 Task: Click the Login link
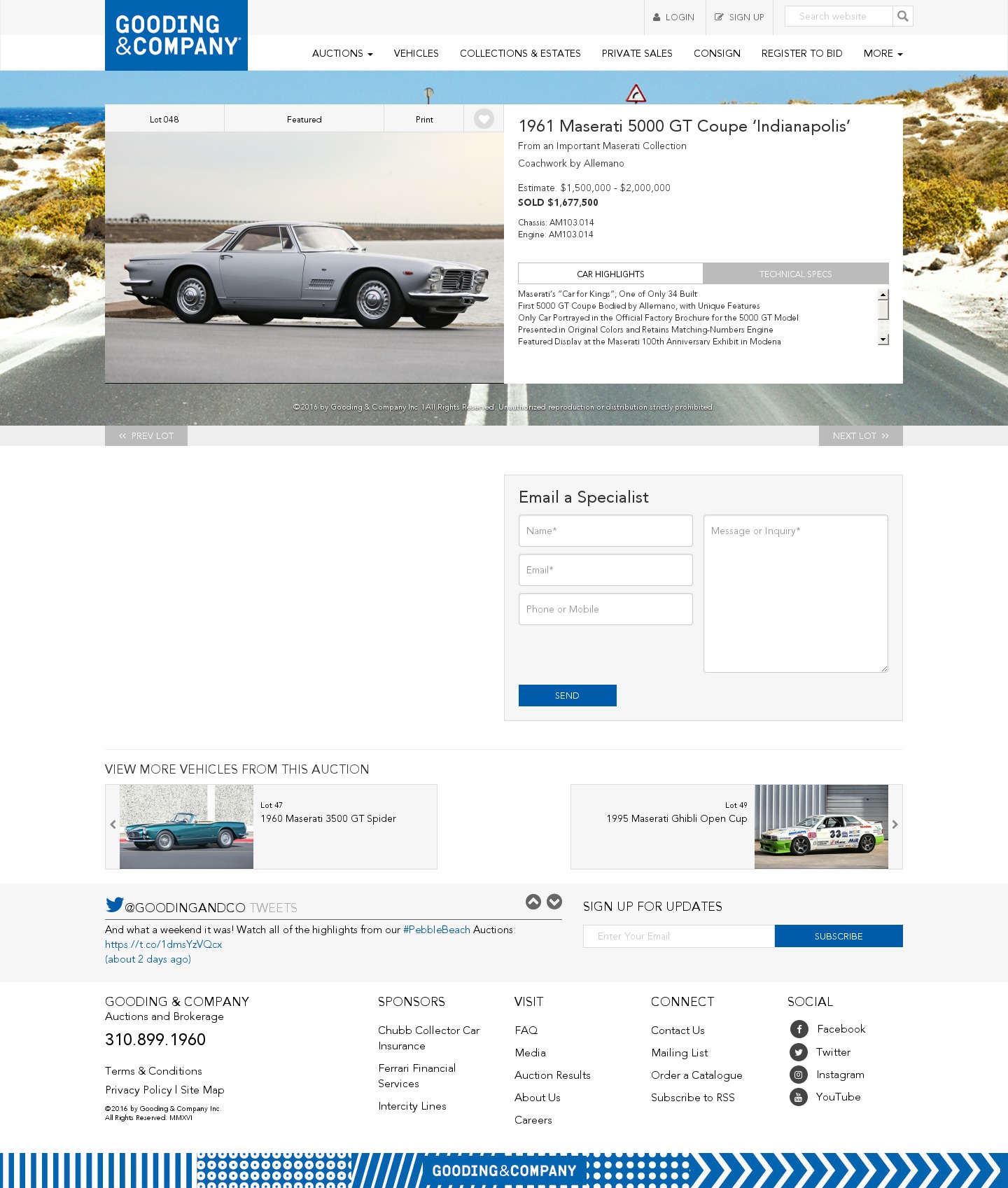tap(674, 17)
